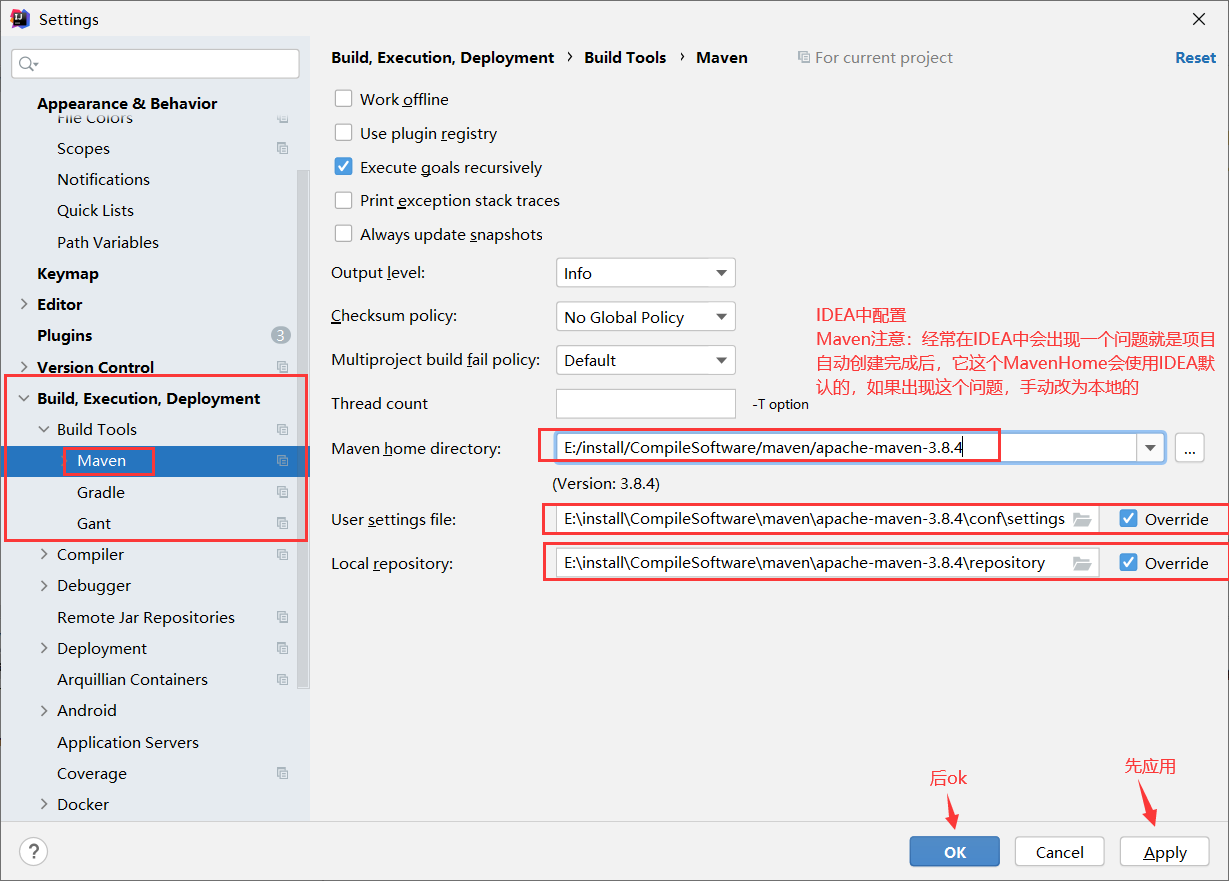Expand the Debugger node
This screenshot has width=1229, height=881.
coord(44,585)
